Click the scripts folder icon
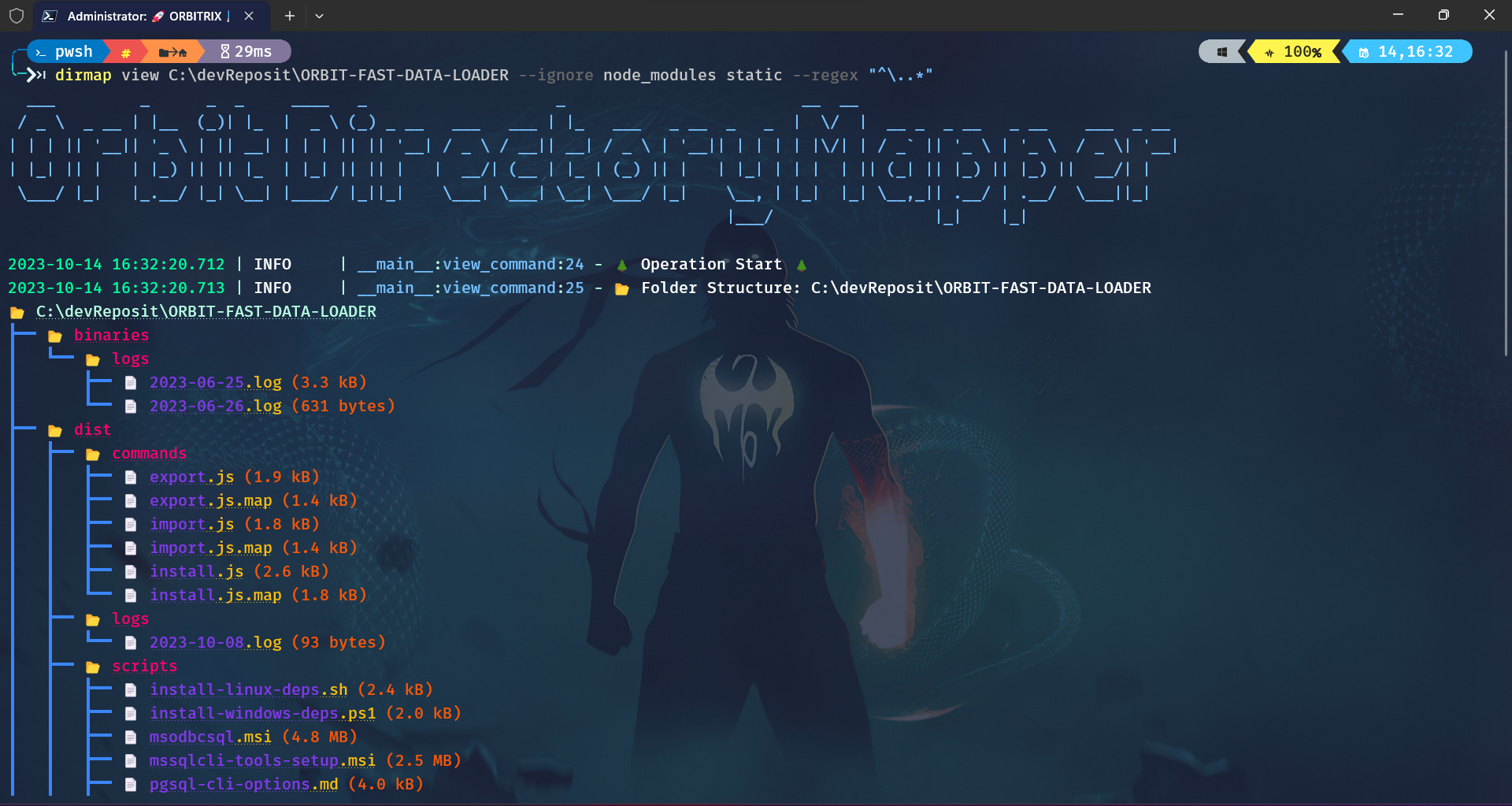 pyautogui.click(x=93, y=667)
